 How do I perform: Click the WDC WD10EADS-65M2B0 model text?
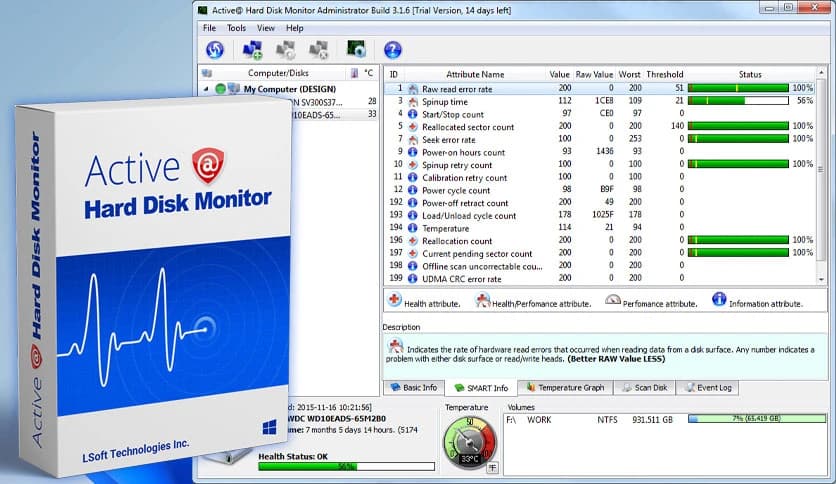coord(336,418)
